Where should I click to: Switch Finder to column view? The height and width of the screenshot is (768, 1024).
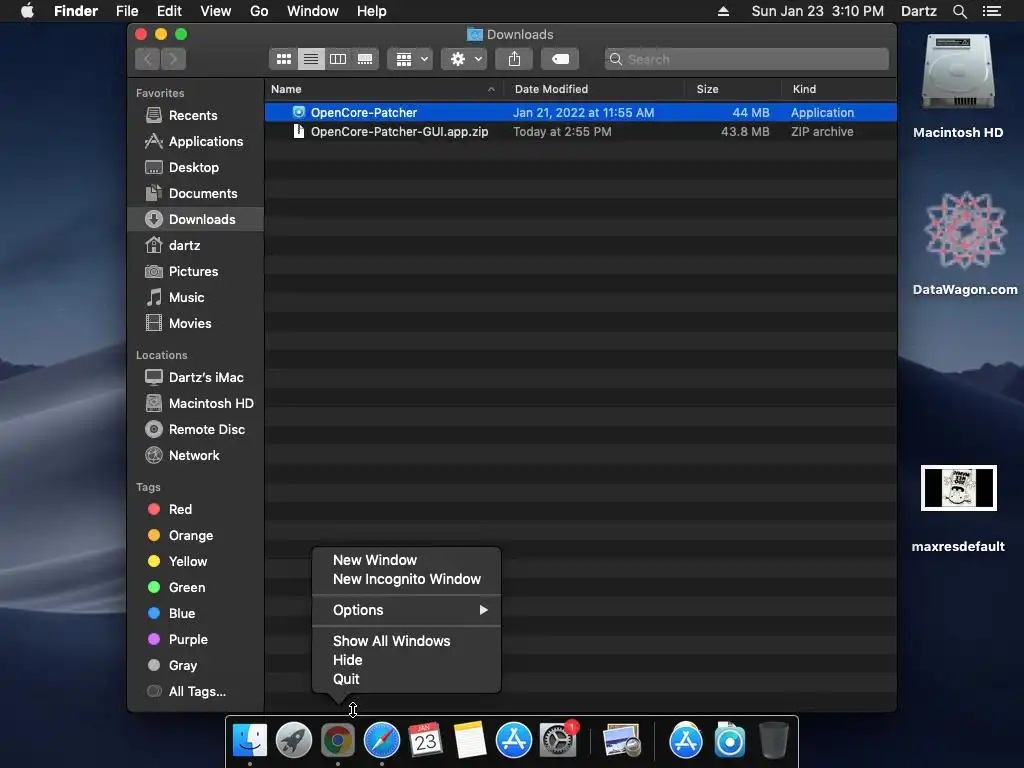click(x=338, y=59)
